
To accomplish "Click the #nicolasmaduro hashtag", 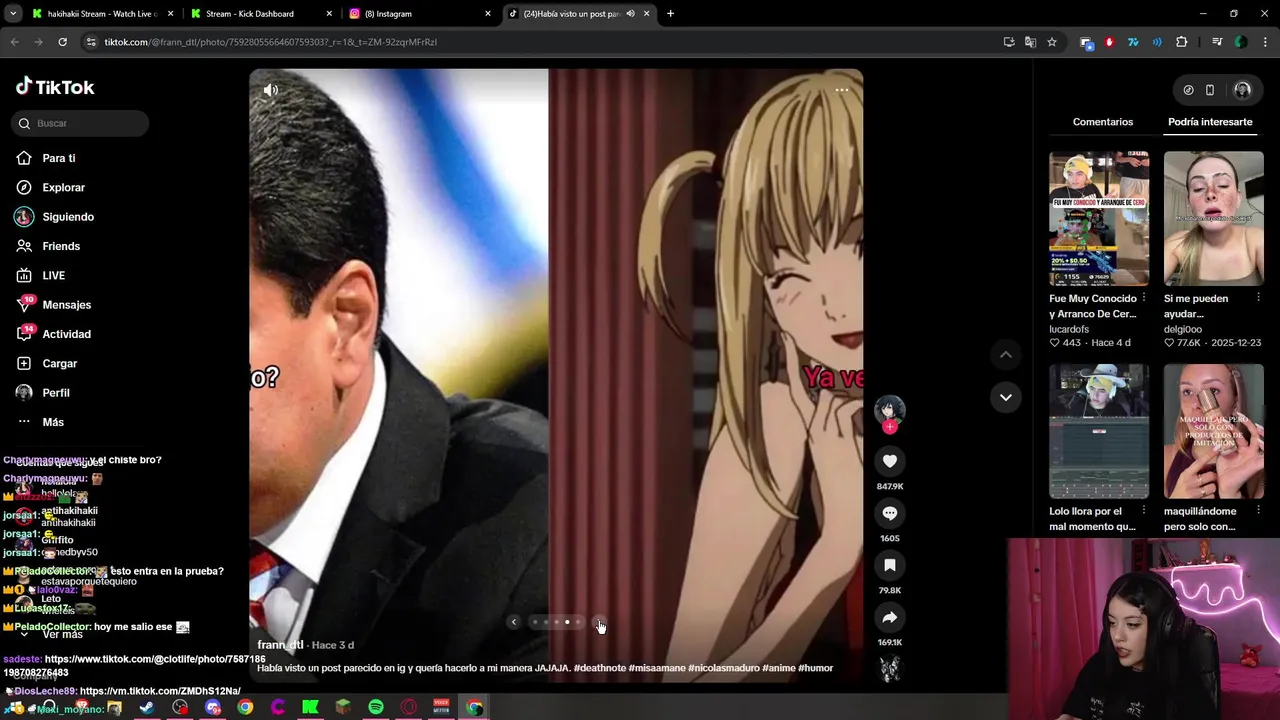I will (723, 668).
